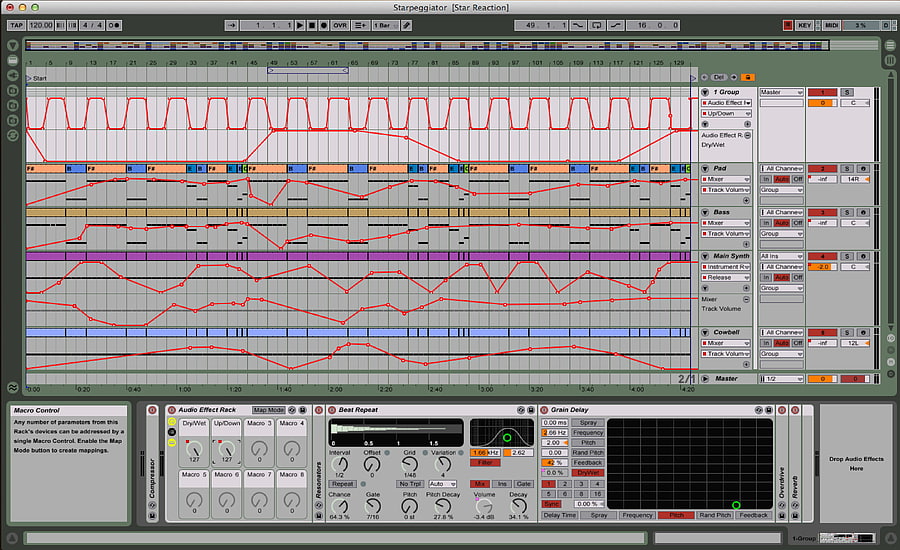Click the TAP tempo button

tap(16, 25)
